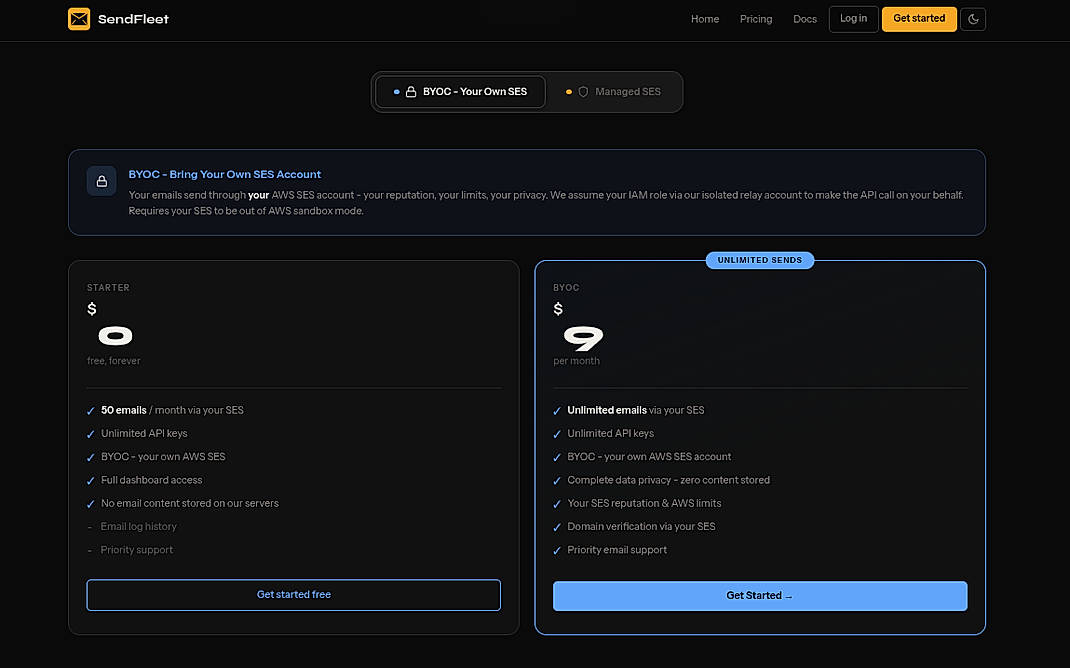Click the lock icon in BYOC info banner
The width and height of the screenshot is (1070, 668).
click(102, 181)
